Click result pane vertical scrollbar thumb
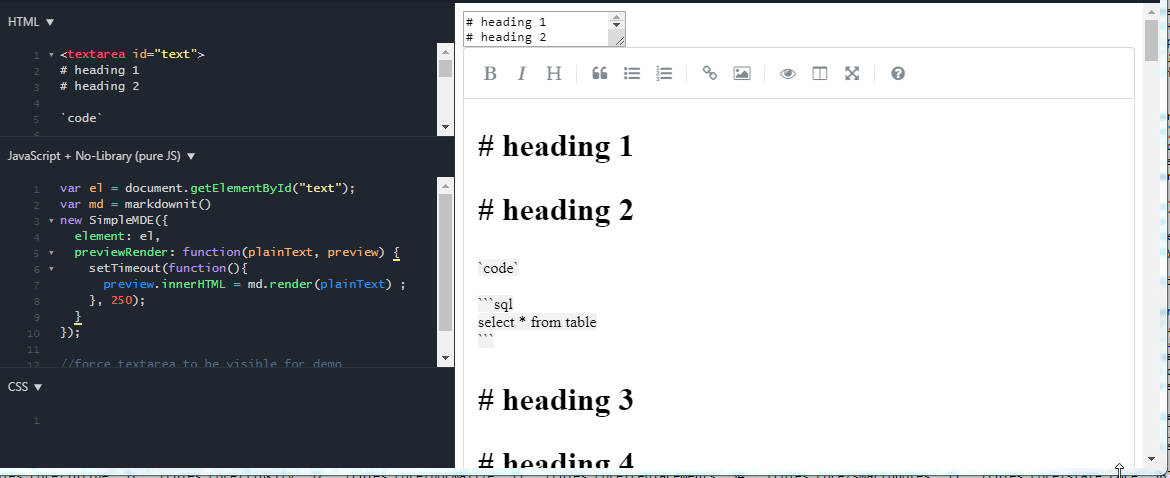This screenshot has height=478, width=1170. pyautogui.click(x=1151, y=41)
